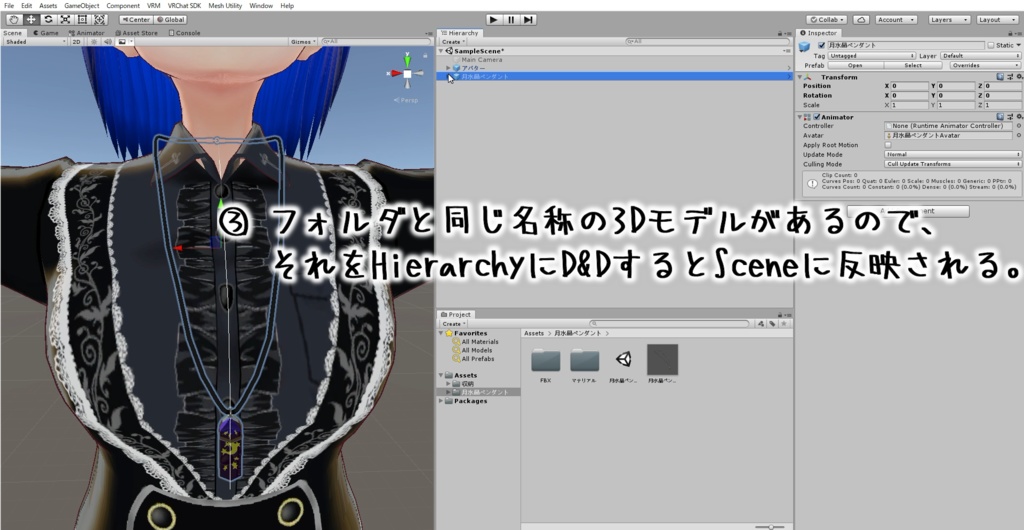Toggle 2D view mode in Scene
This screenshot has height=530, width=1024.
(76, 41)
